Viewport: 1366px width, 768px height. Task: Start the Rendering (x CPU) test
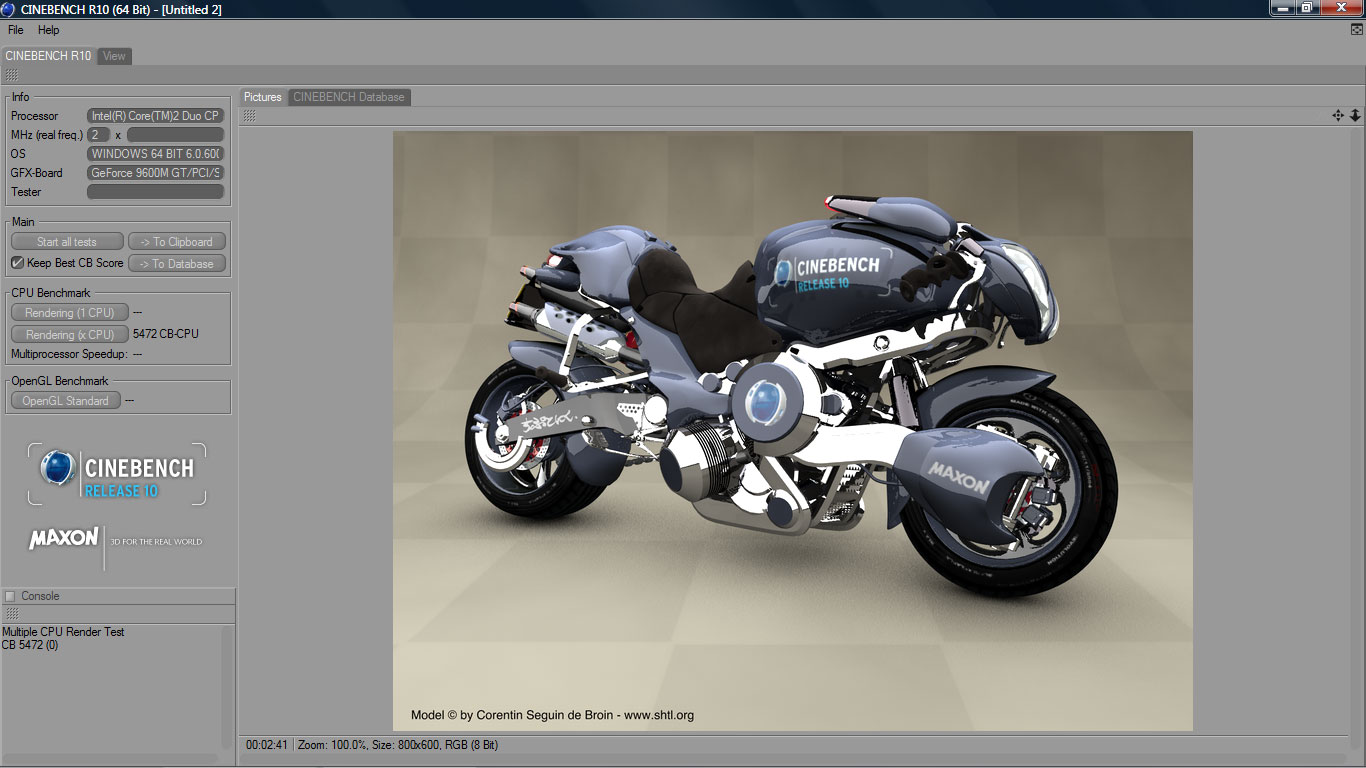[70, 335]
